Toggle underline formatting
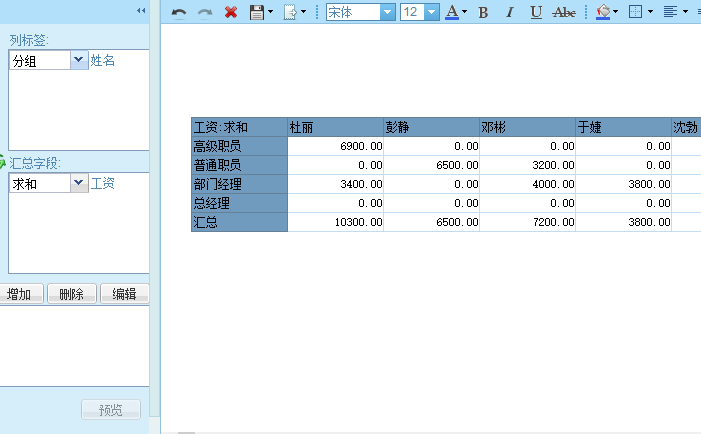The height and width of the screenshot is (434, 701). click(x=536, y=13)
